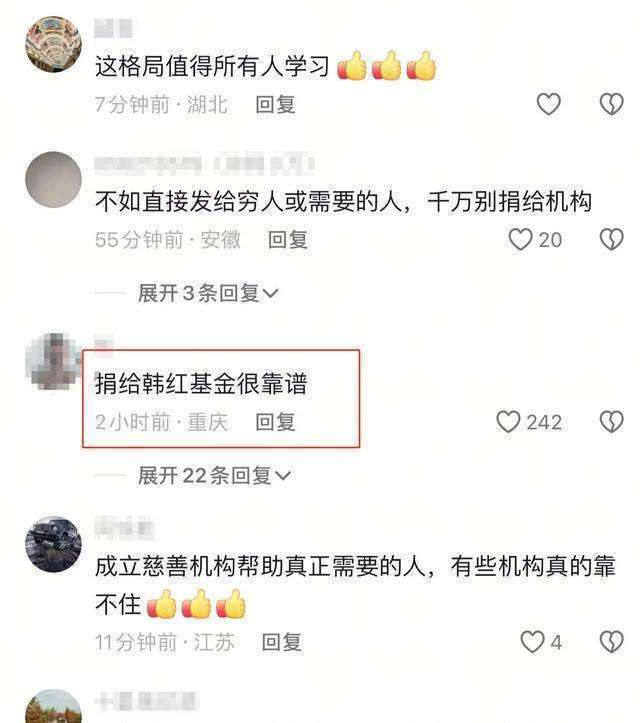Open the gray blurred avatar's profile

[53, 179]
